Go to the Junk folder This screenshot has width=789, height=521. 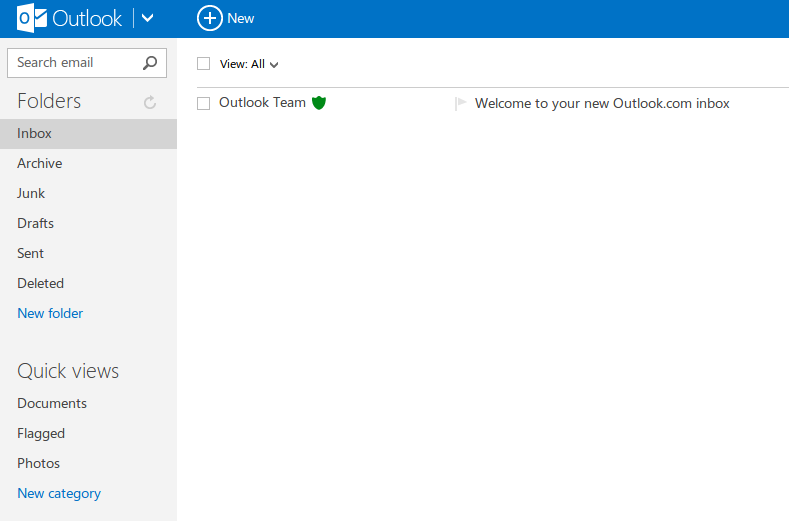31,193
